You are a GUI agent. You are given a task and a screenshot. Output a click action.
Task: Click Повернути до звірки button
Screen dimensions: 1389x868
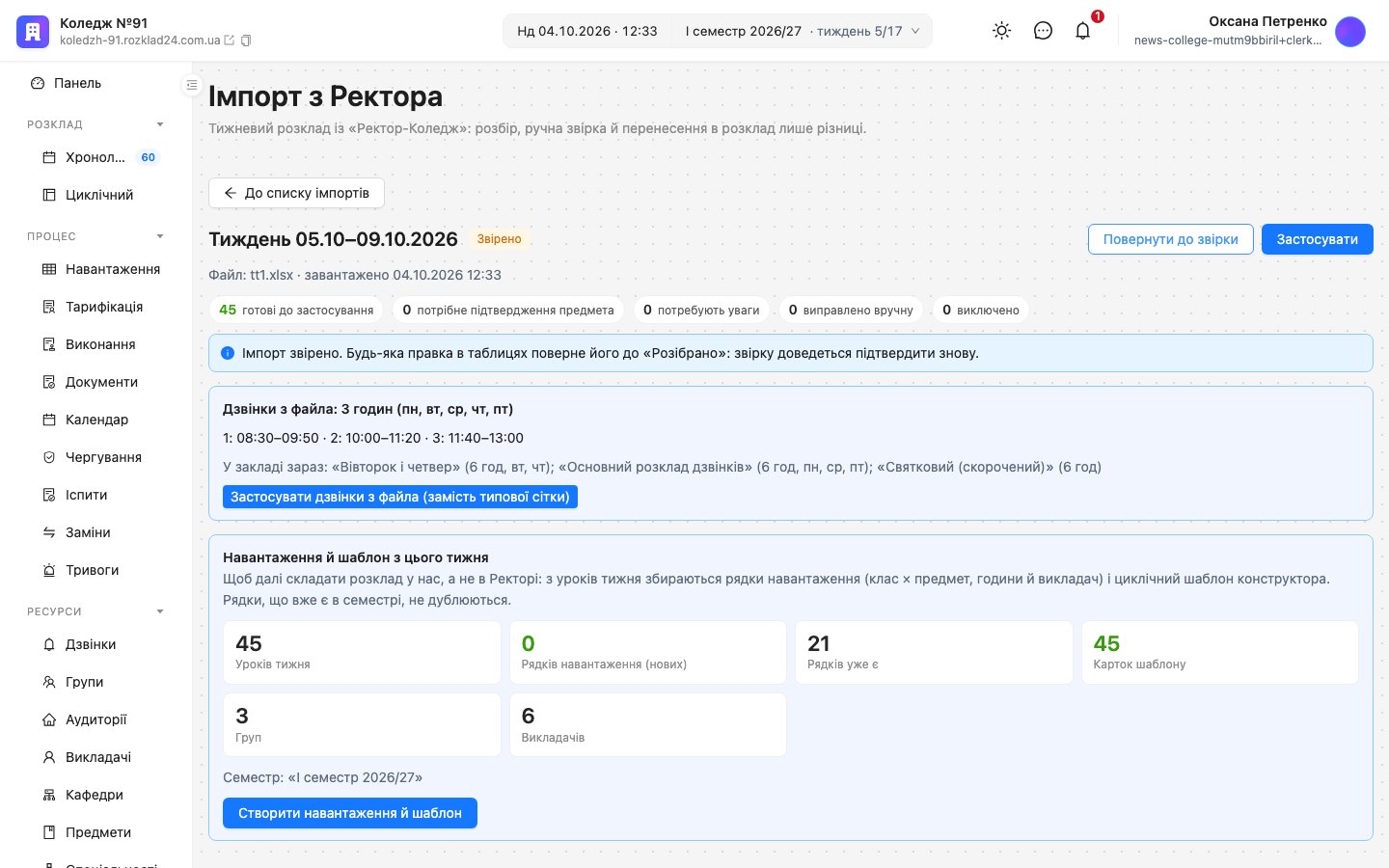[1170, 239]
